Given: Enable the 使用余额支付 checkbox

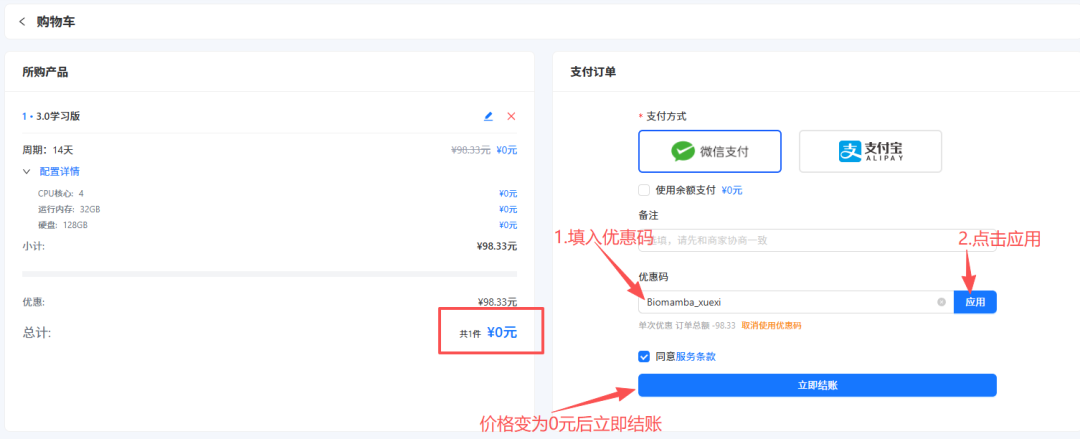Looking at the screenshot, I should (644, 190).
